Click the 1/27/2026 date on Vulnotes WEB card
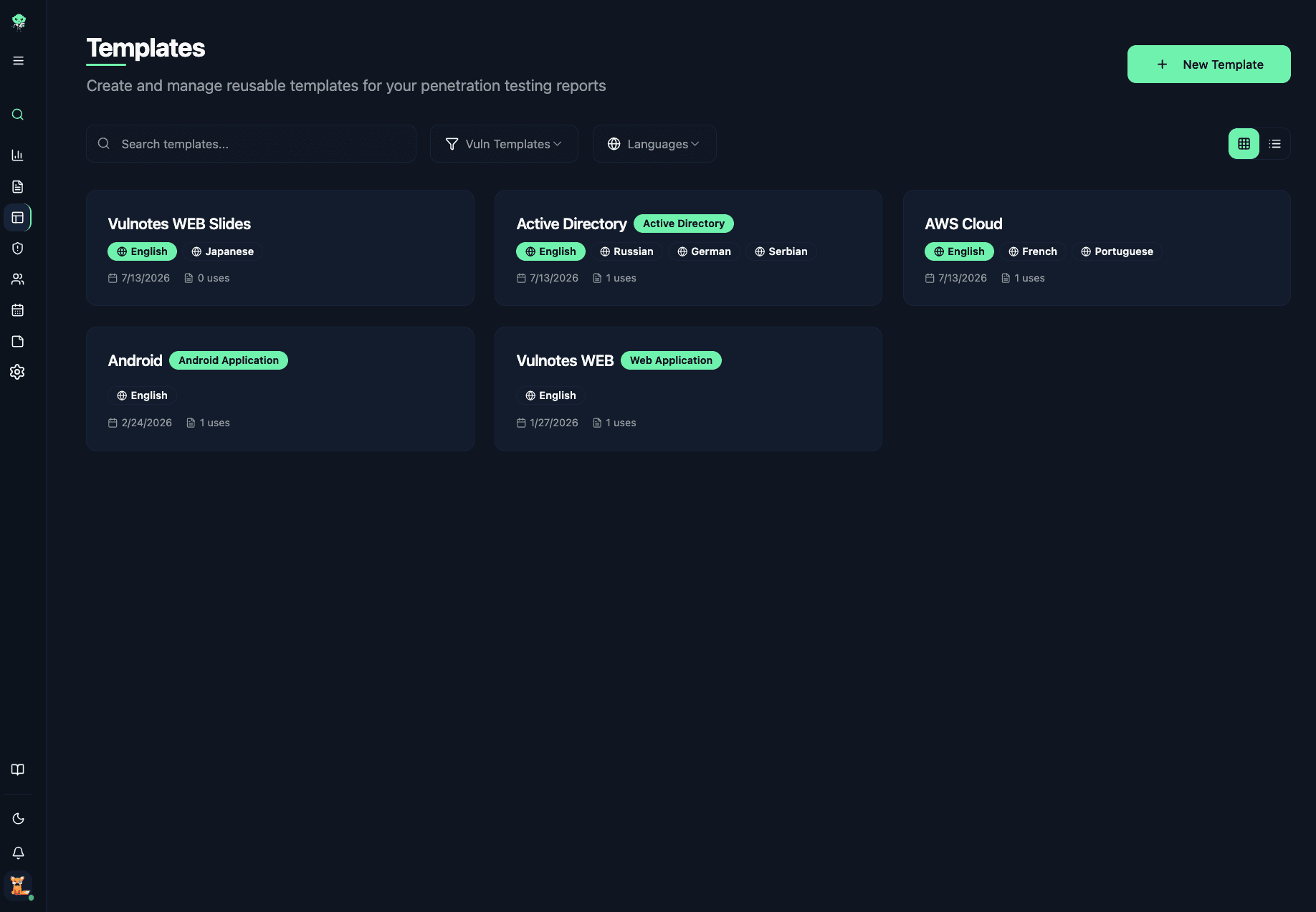This screenshot has width=1316, height=912. coord(553,423)
